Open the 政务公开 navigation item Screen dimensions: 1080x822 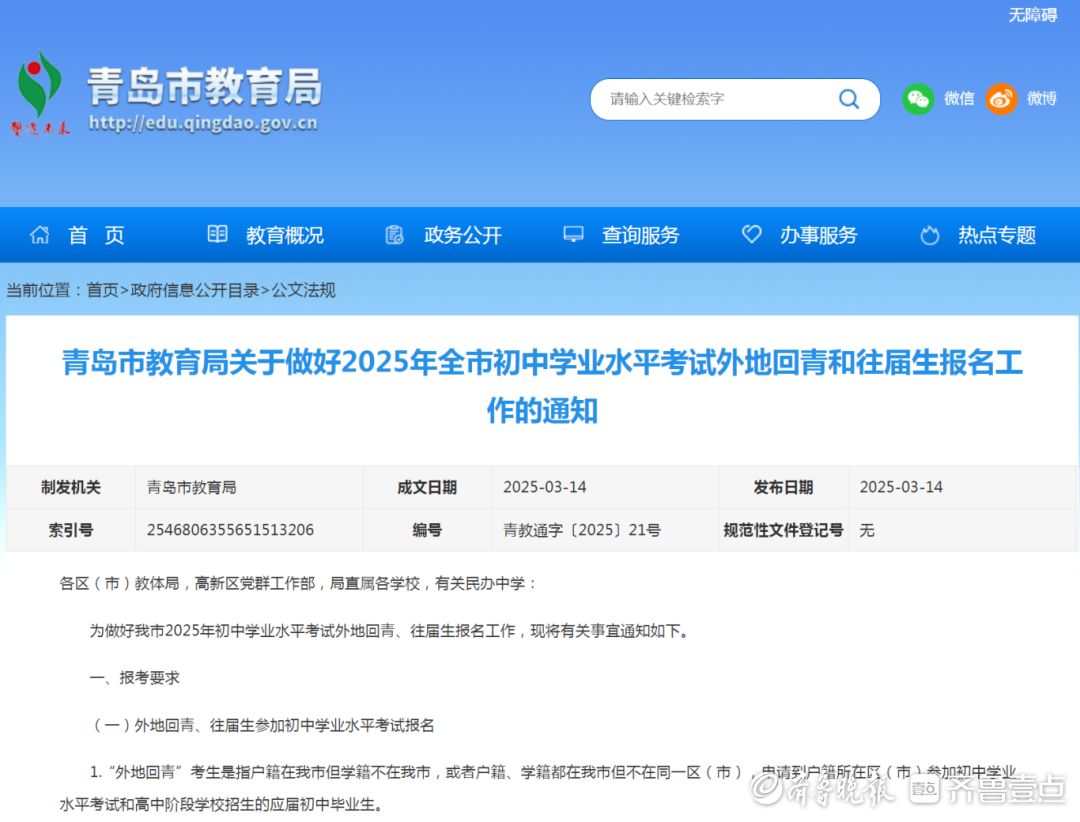[463, 235]
